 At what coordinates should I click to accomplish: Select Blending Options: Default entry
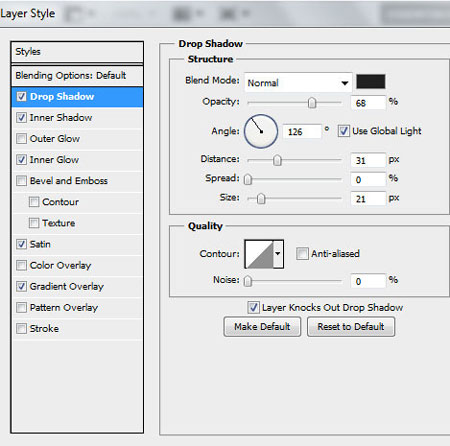[x=77, y=76]
